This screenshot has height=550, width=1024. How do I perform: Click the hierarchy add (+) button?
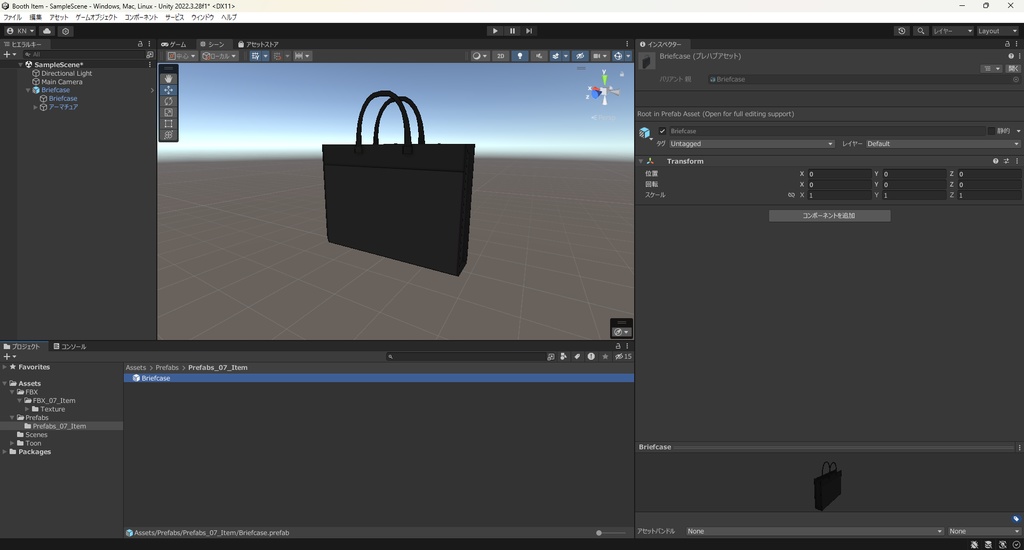[9, 55]
